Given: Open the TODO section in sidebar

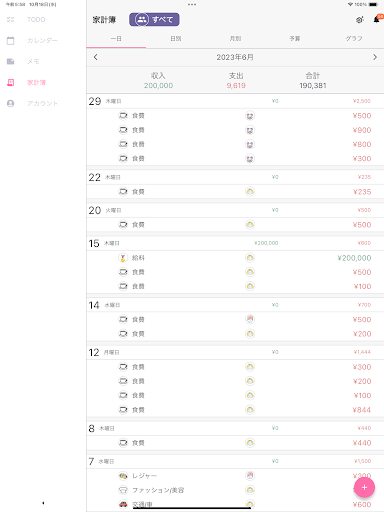Looking at the screenshot, I should pos(36,19).
